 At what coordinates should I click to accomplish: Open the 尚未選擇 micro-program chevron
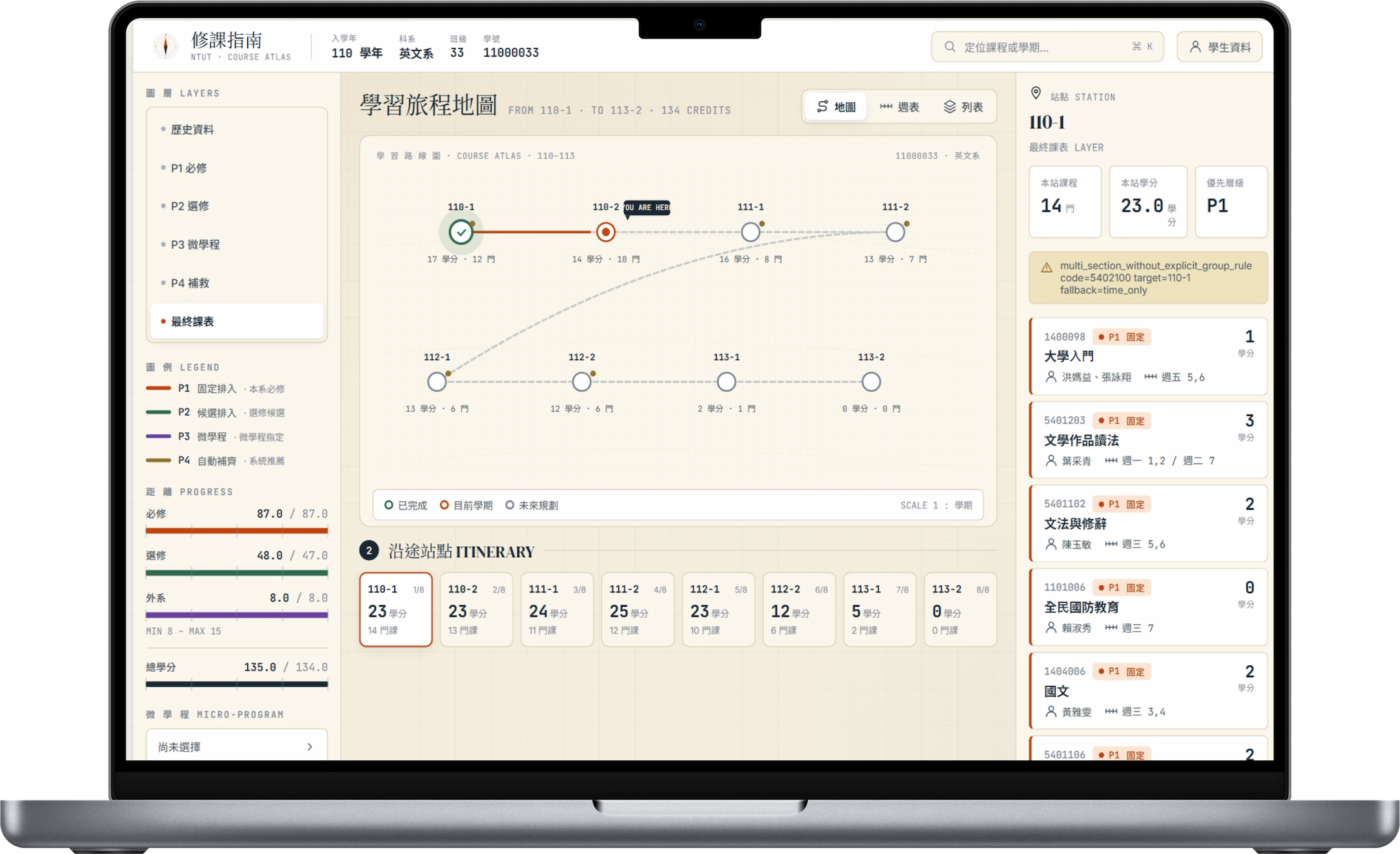pos(310,747)
